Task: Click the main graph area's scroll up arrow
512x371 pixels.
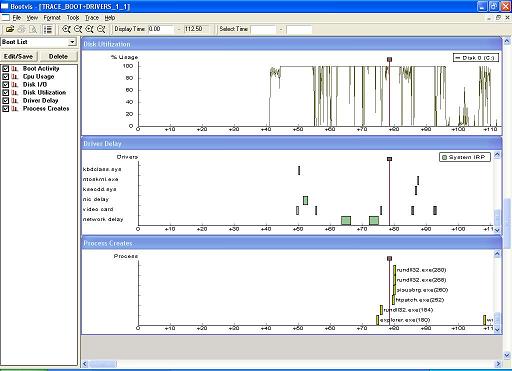Action: [x=507, y=41]
